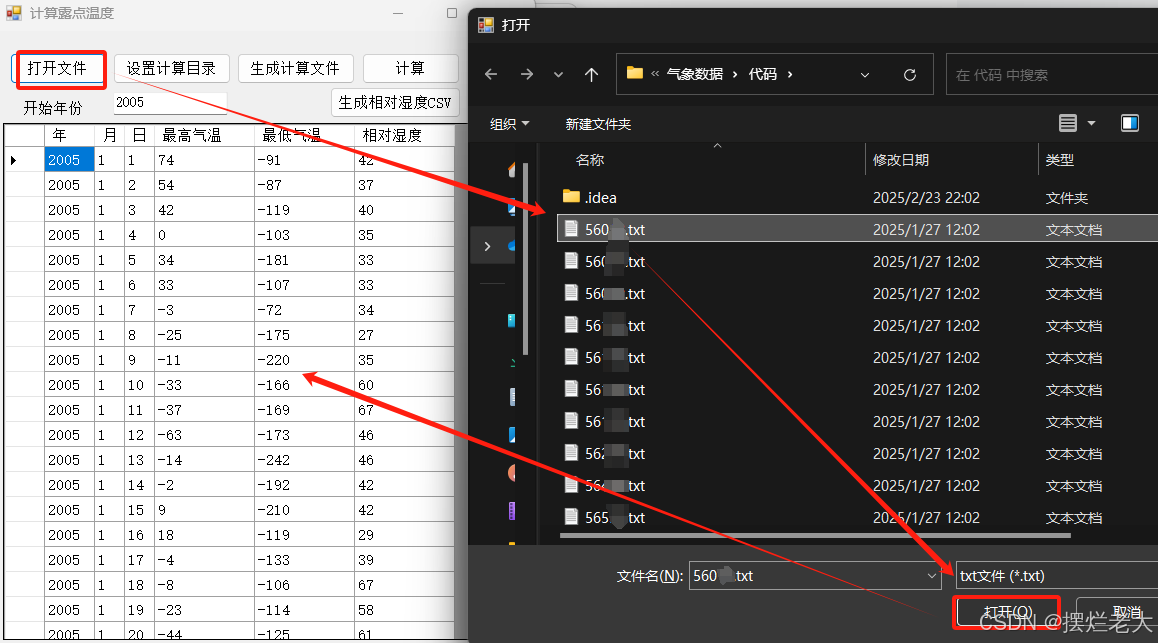Open the 组织 menu
The image size is (1158, 643).
click(x=510, y=124)
